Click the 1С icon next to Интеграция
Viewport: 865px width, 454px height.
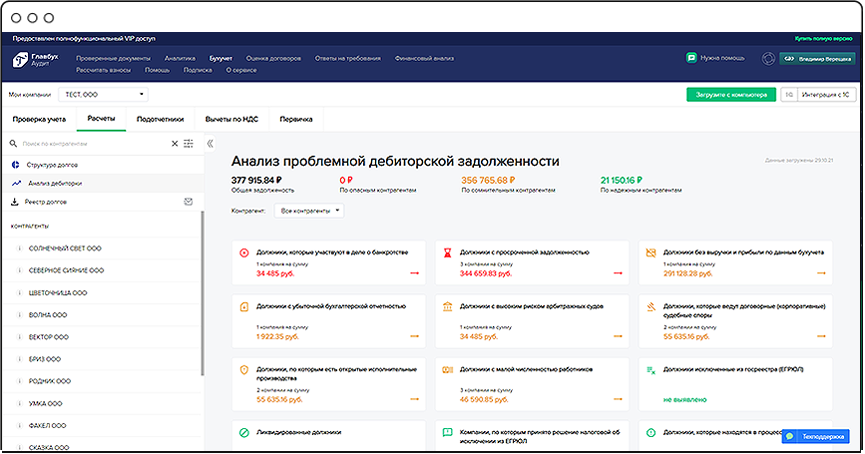[789, 95]
